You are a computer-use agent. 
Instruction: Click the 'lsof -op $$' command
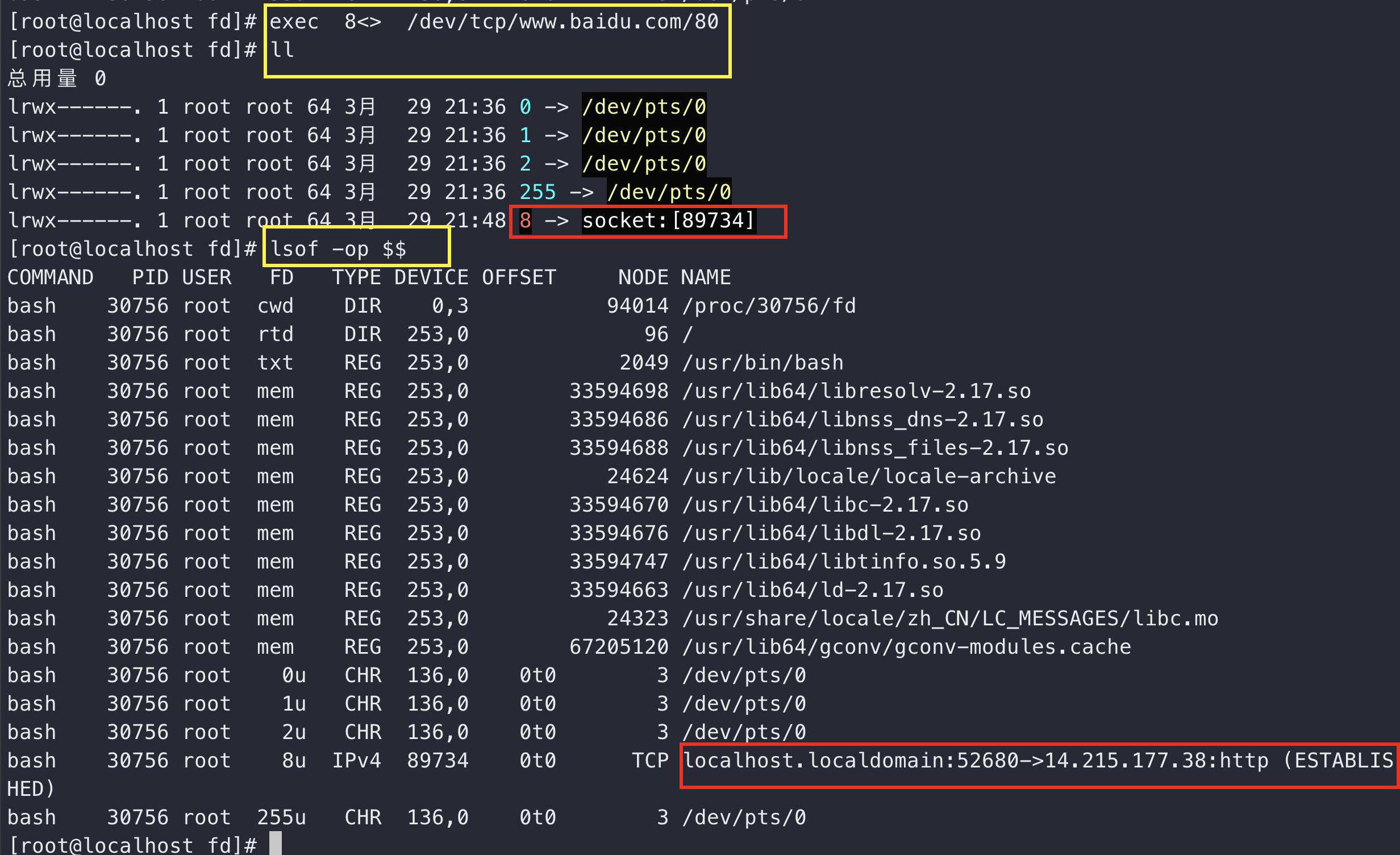(339, 249)
